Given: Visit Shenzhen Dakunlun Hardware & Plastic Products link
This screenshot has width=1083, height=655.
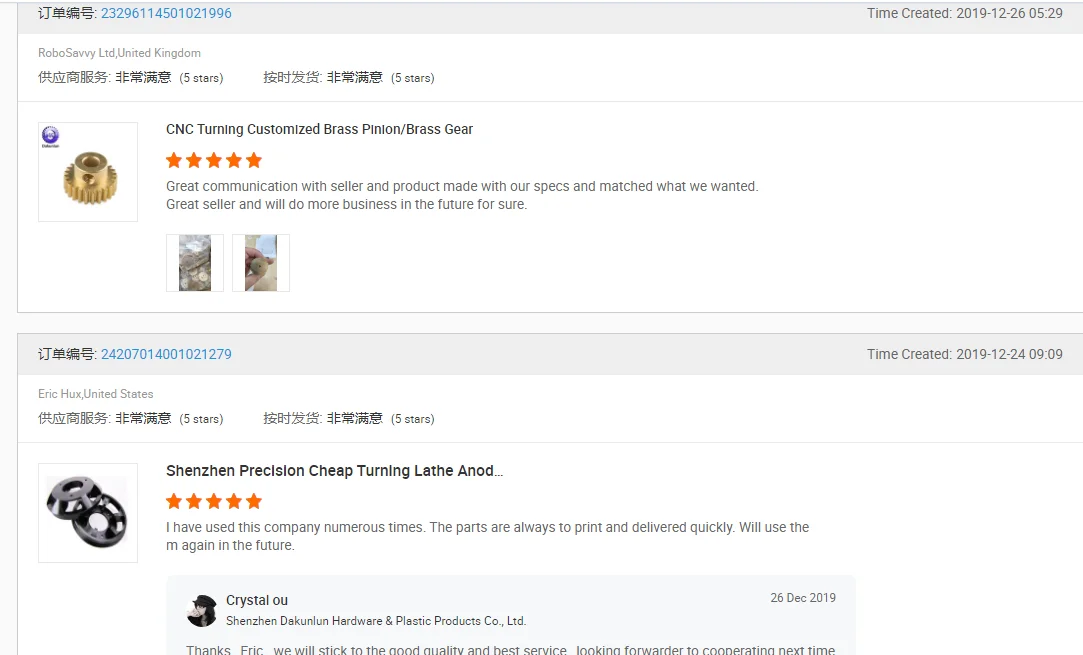Looking at the screenshot, I should [376, 621].
